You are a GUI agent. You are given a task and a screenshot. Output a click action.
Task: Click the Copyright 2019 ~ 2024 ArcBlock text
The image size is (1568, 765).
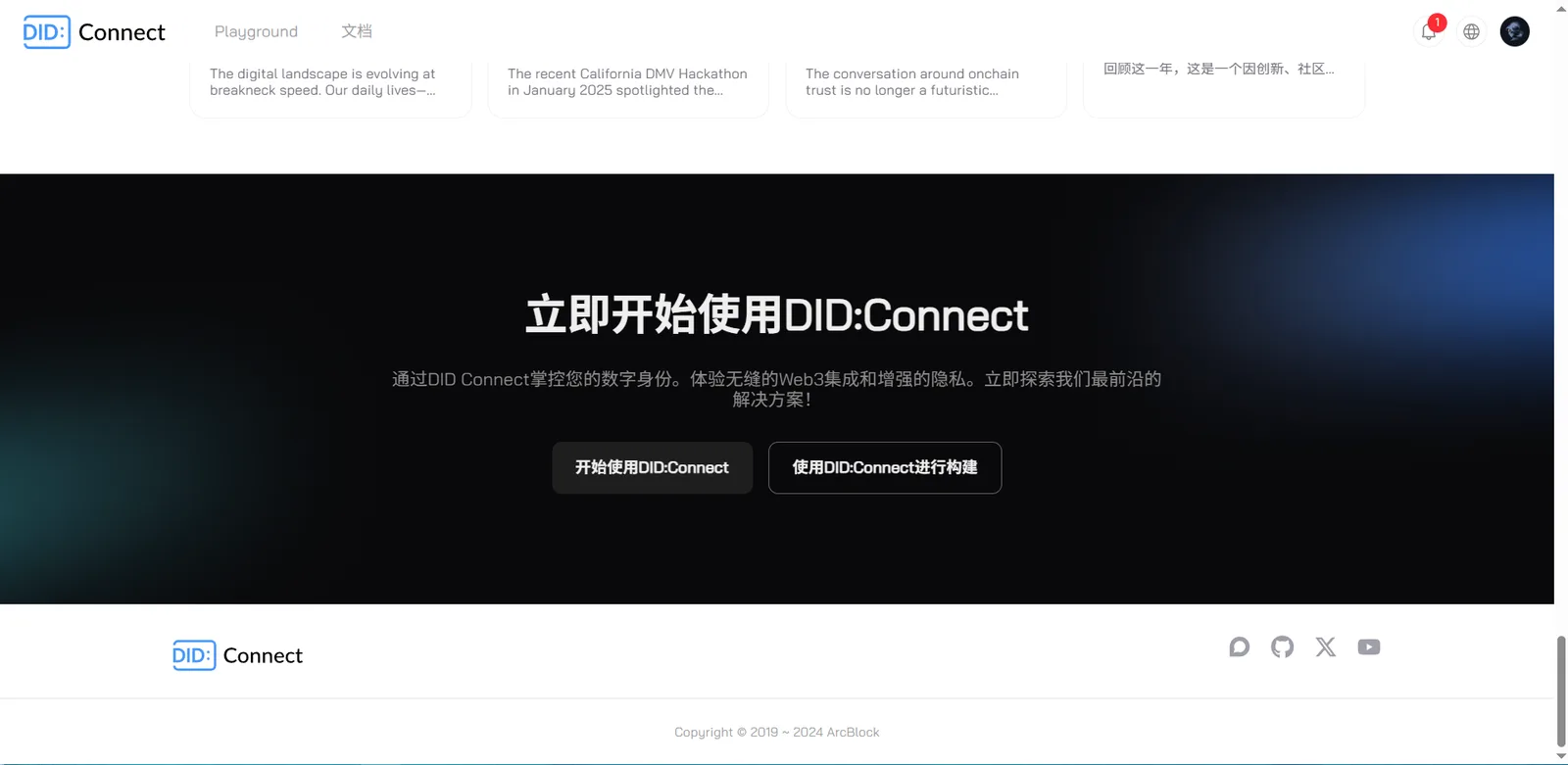pos(776,732)
